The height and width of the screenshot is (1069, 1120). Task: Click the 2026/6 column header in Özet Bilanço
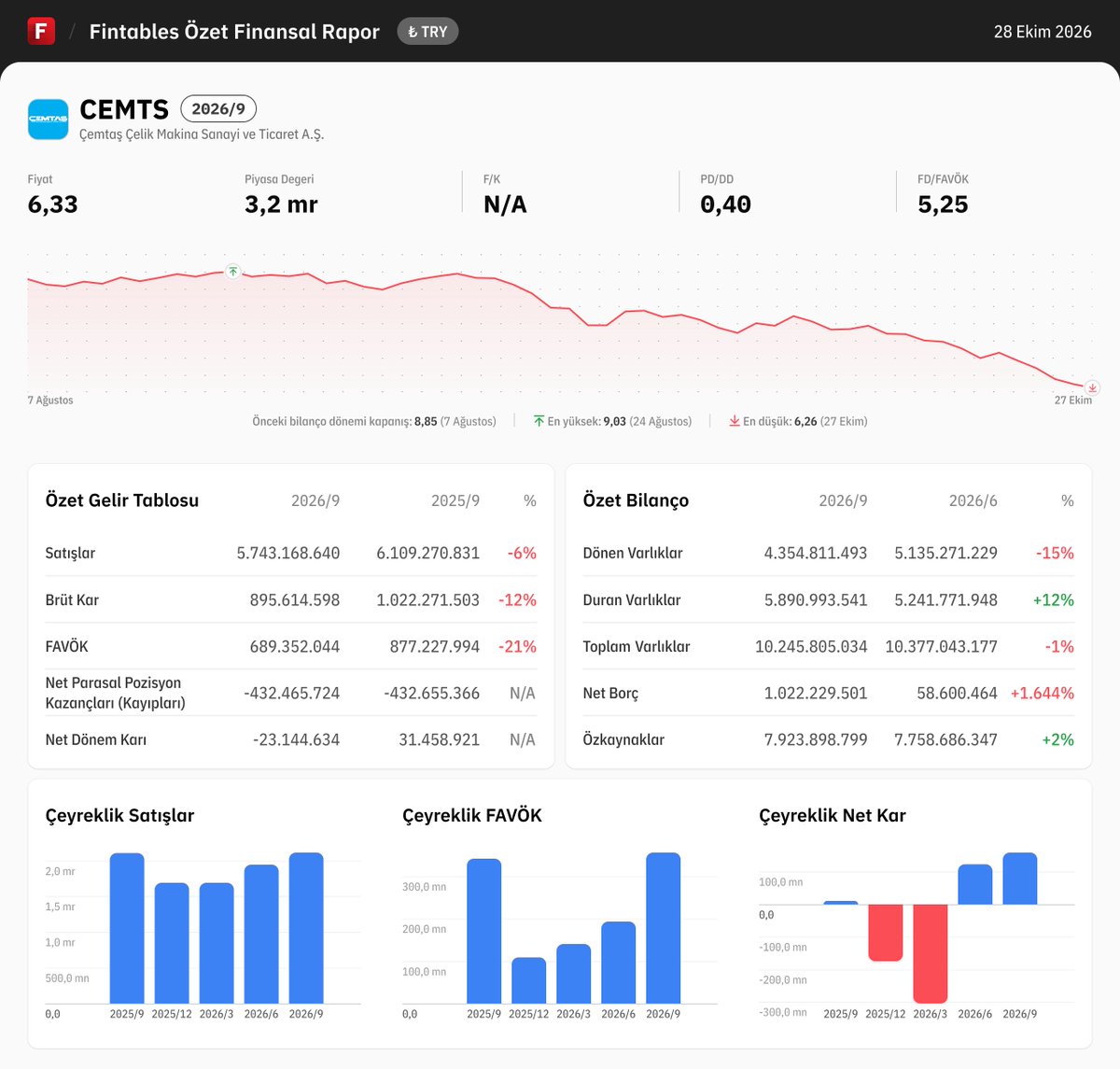[x=973, y=501]
